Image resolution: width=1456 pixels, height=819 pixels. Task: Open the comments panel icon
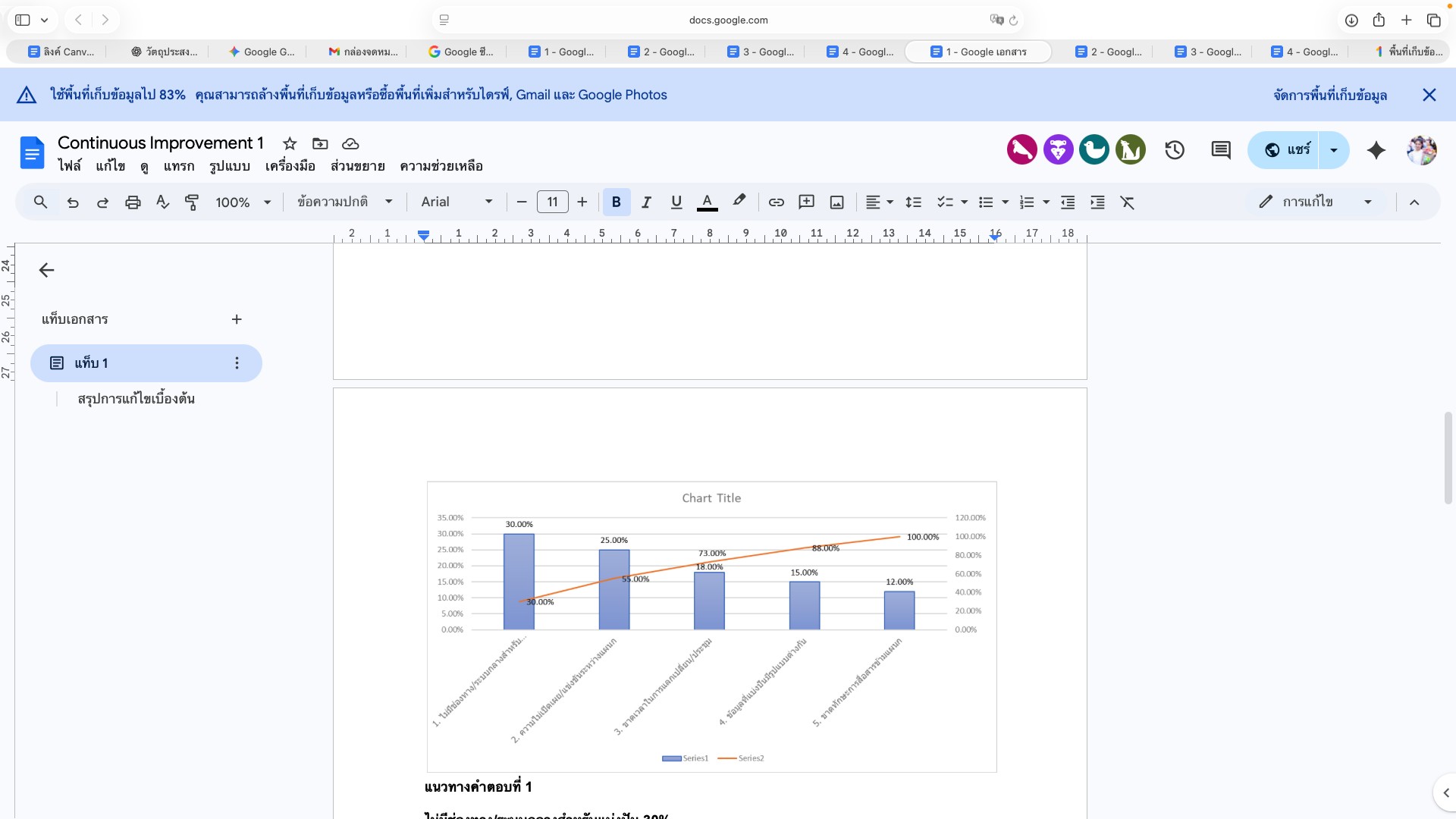[1221, 150]
